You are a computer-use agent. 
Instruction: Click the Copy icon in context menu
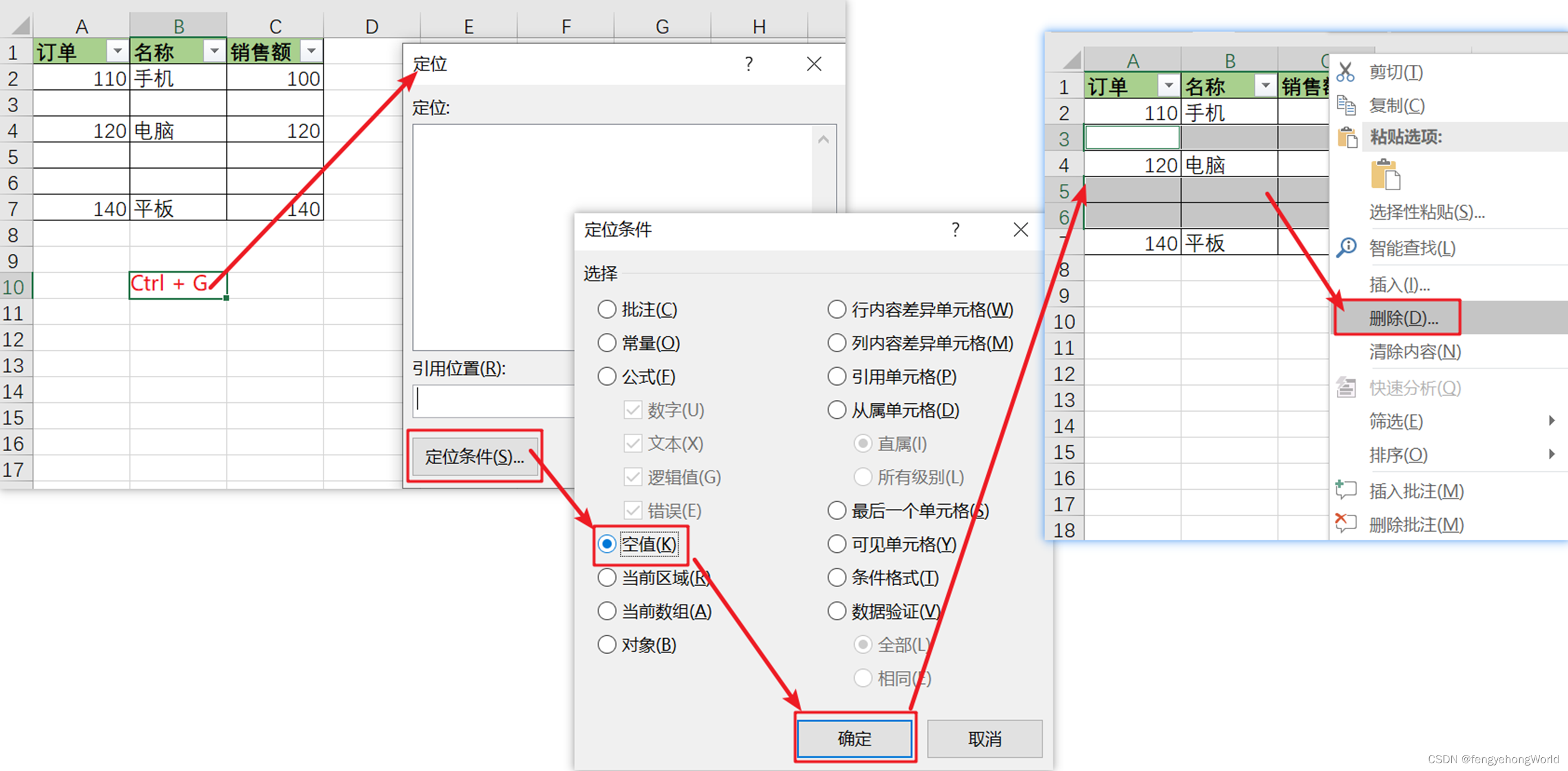pos(1345,105)
